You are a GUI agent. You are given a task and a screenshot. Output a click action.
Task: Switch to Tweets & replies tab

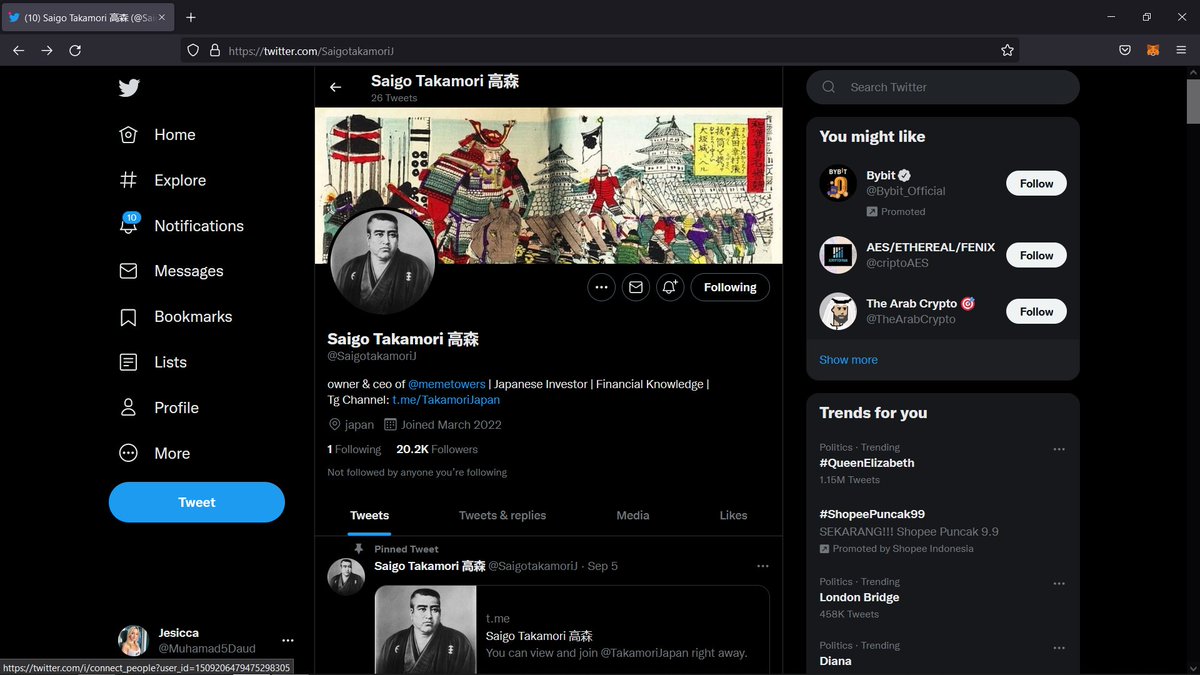tap(503, 515)
